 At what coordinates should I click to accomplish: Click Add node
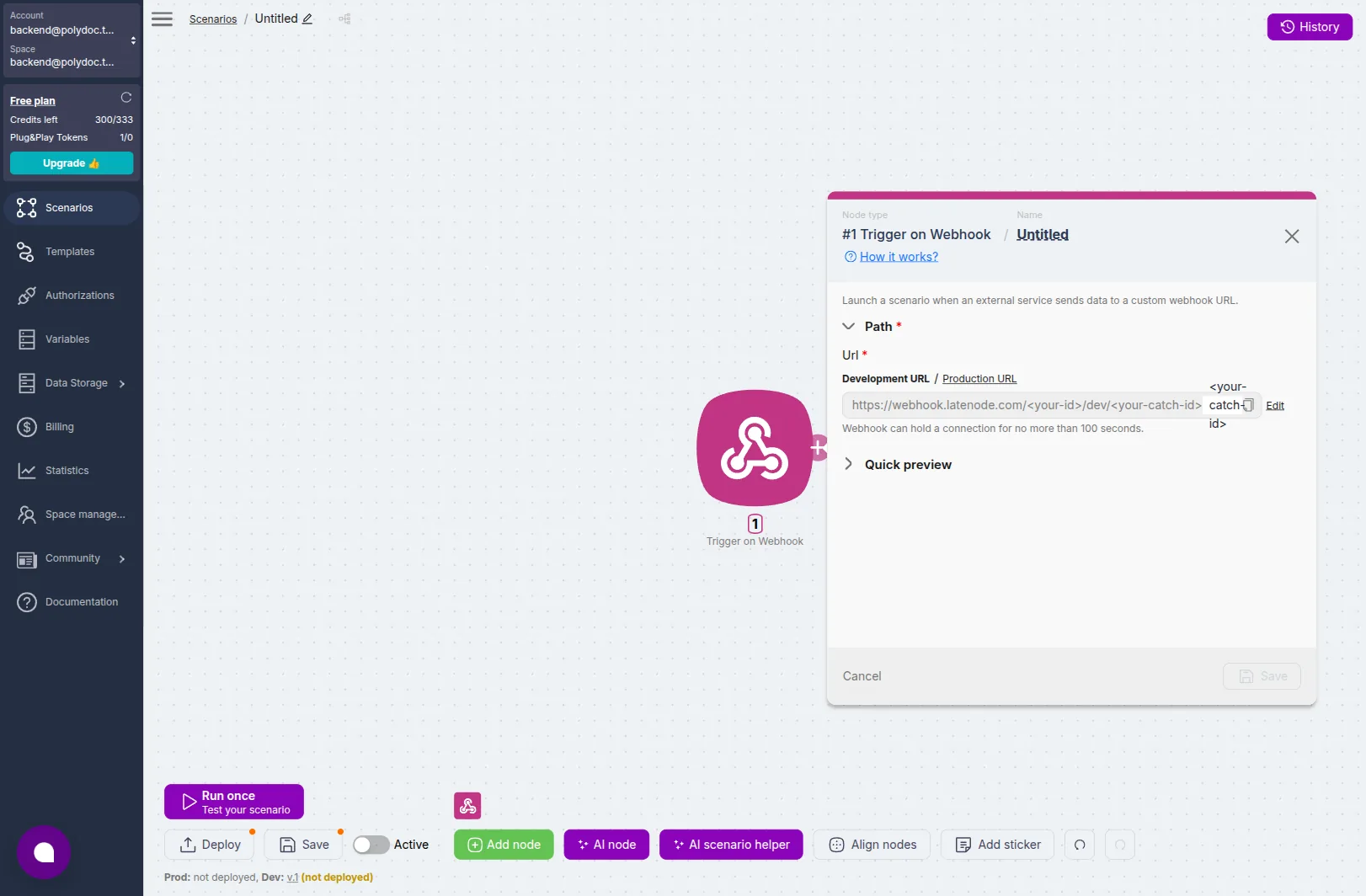[504, 845]
